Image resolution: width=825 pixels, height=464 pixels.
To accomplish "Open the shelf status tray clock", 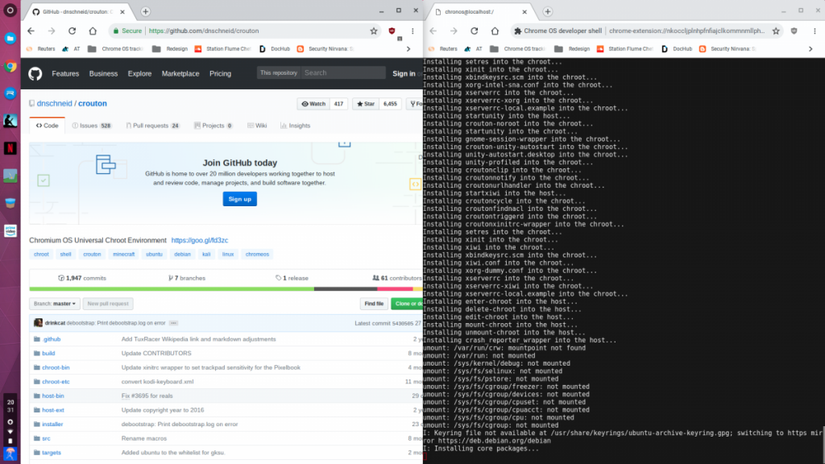I will [x=10, y=406].
